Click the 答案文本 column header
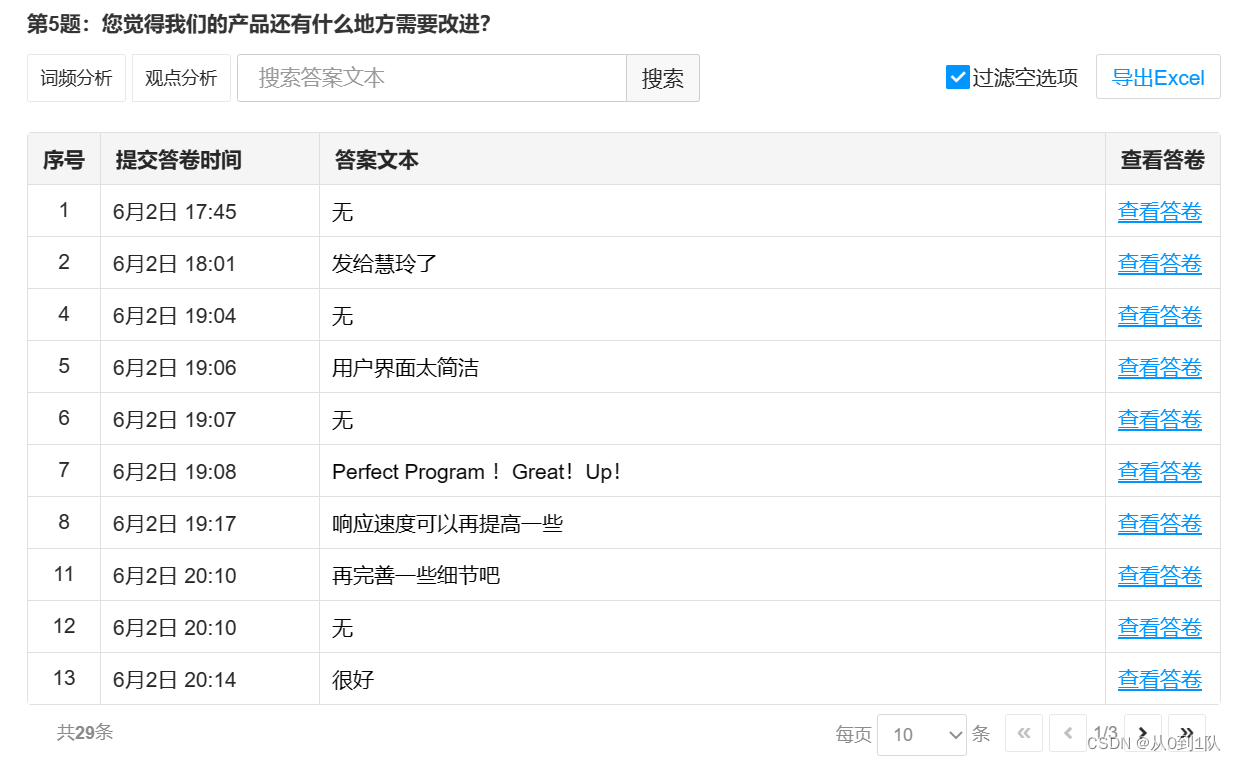Screen dimensions: 1236x761 point(712,160)
